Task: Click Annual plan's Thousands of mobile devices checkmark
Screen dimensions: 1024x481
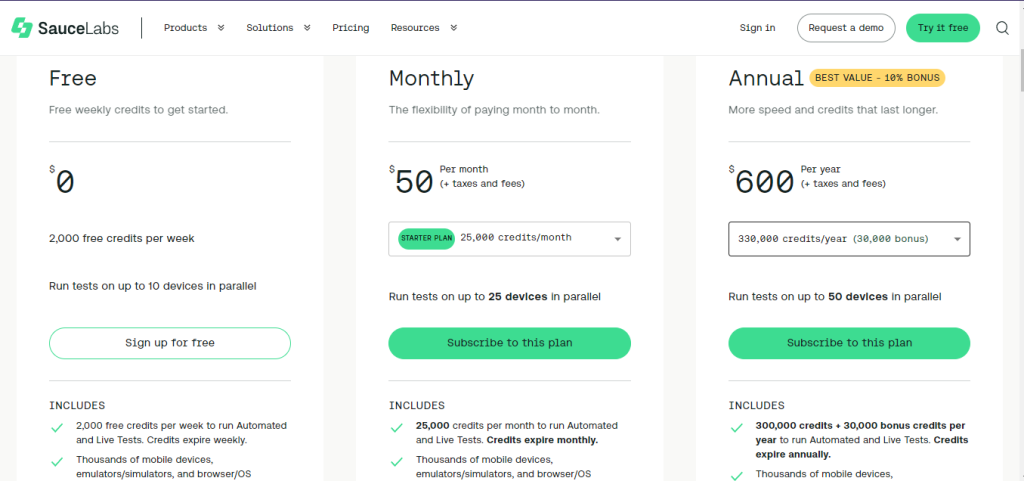Action: [737, 476]
